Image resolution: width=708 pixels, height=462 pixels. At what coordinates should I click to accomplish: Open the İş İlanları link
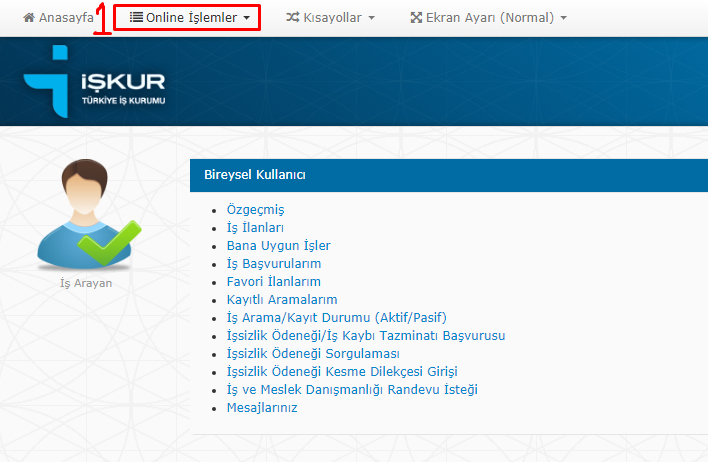[255, 227]
